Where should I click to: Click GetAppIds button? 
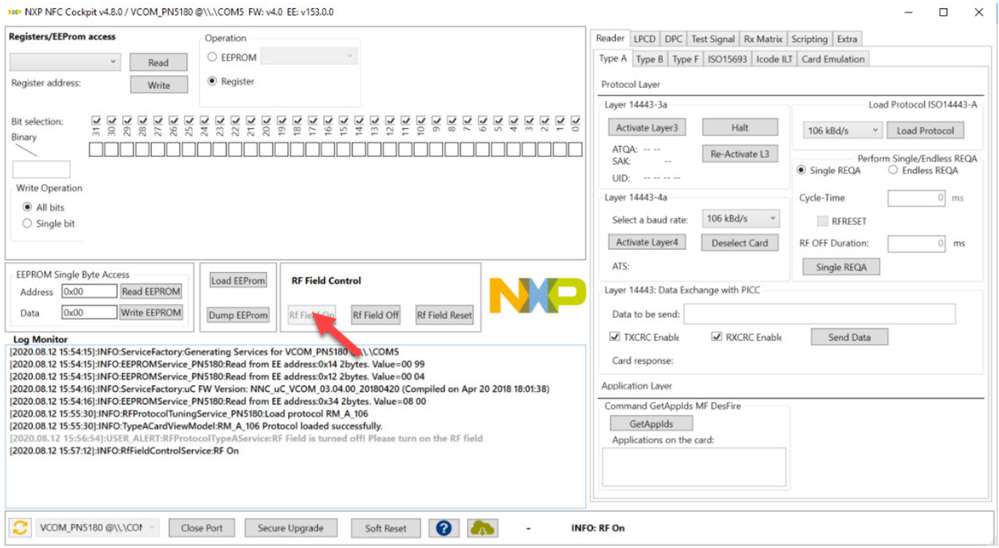coord(651,423)
